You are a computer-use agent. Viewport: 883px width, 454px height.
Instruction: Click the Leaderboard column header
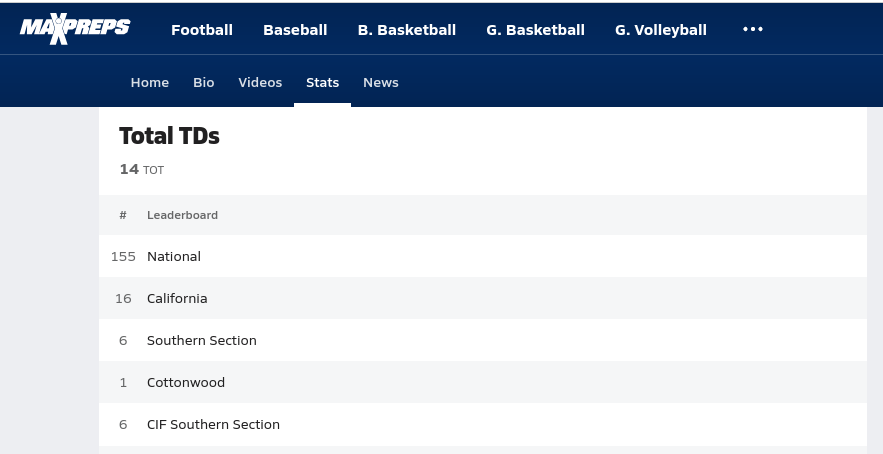(x=182, y=215)
